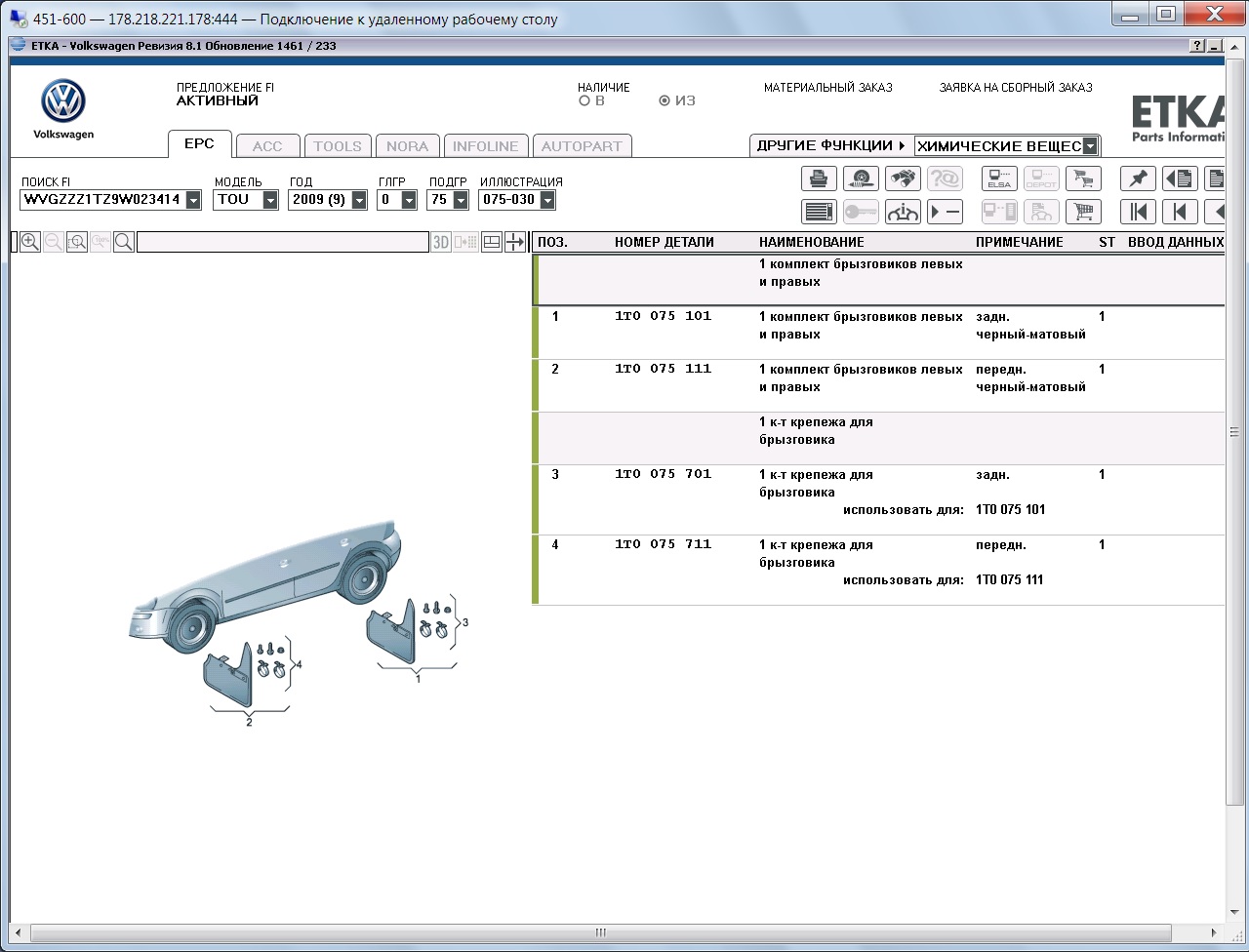
Task: Switch to the AUTOPART tab
Action: click(x=582, y=146)
